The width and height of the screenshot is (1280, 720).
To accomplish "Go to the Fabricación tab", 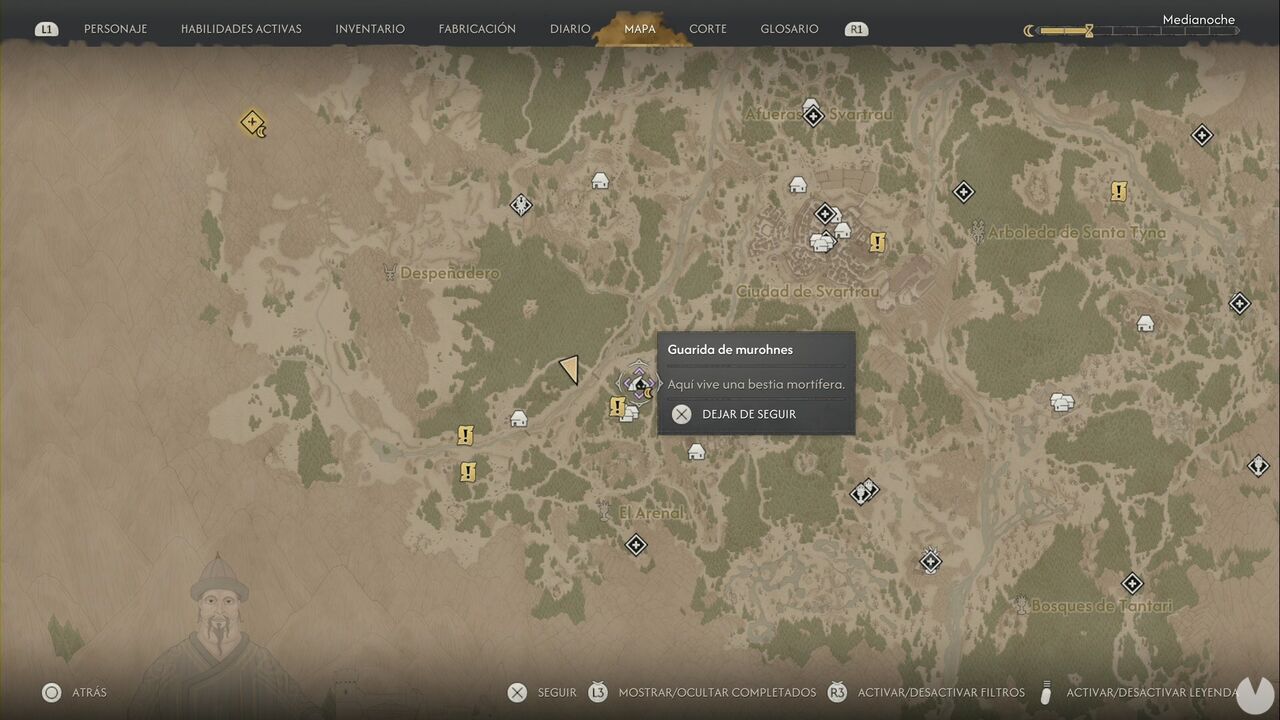I will [477, 29].
